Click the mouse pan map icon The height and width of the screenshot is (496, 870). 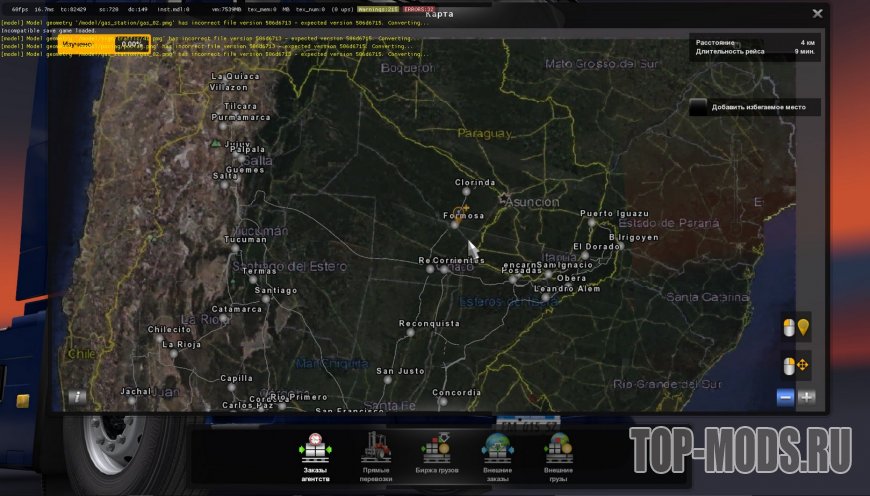[796, 365]
